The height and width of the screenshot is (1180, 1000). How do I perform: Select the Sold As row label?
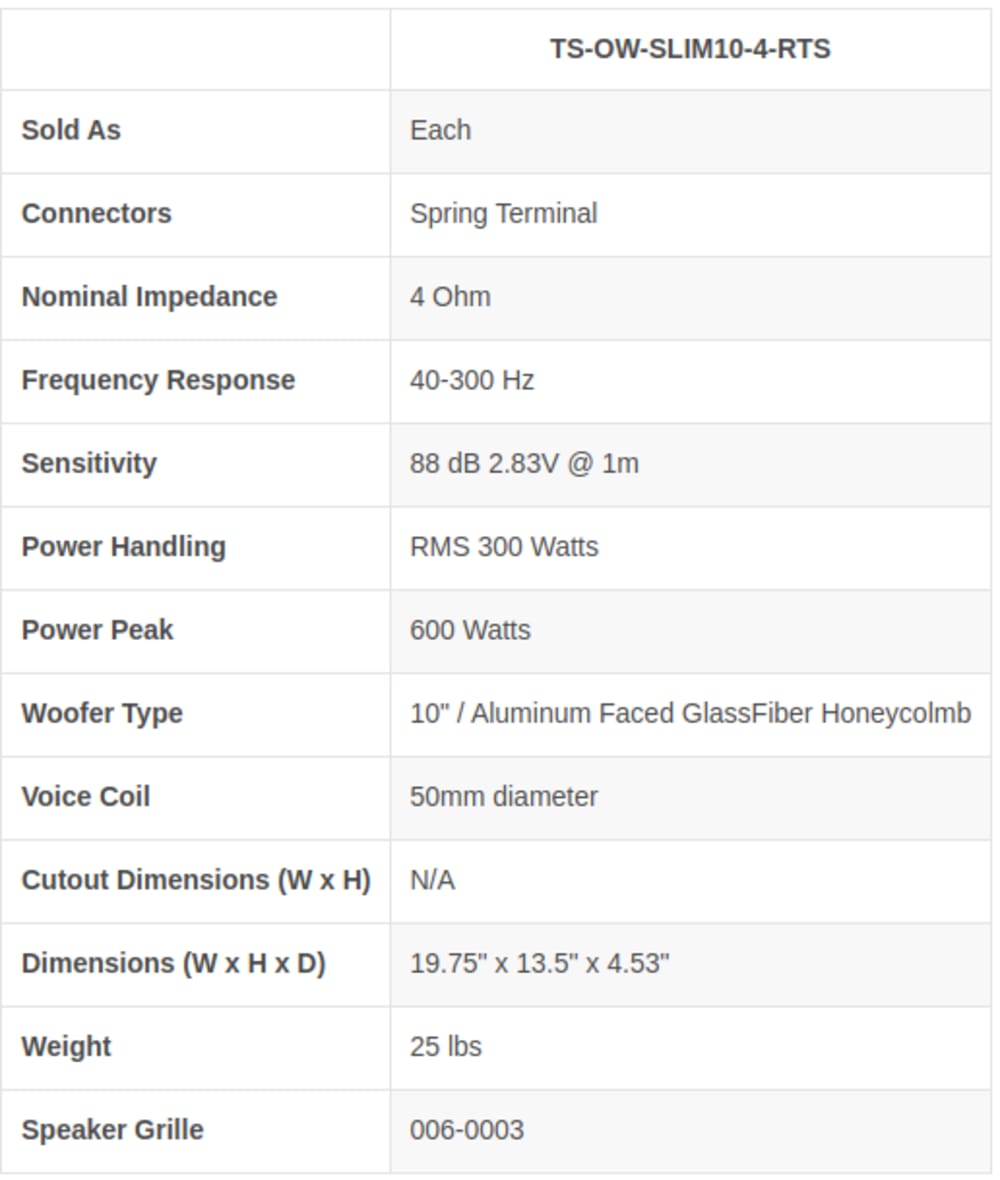point(71,130)
